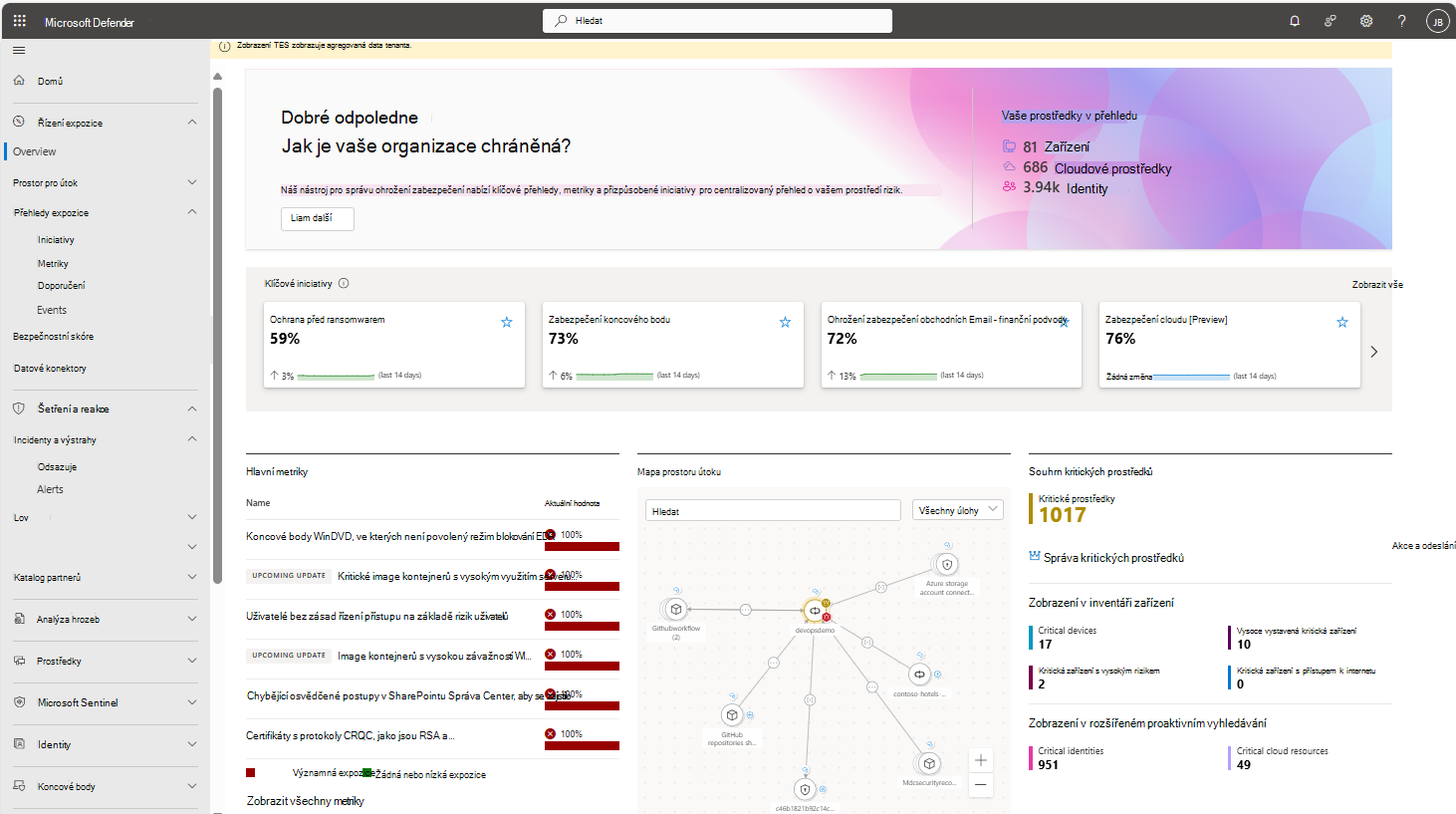Viewport: 1456px width, 814px height.
Task: Select the devopsdemo node on the map
Action: coord(815,611)
